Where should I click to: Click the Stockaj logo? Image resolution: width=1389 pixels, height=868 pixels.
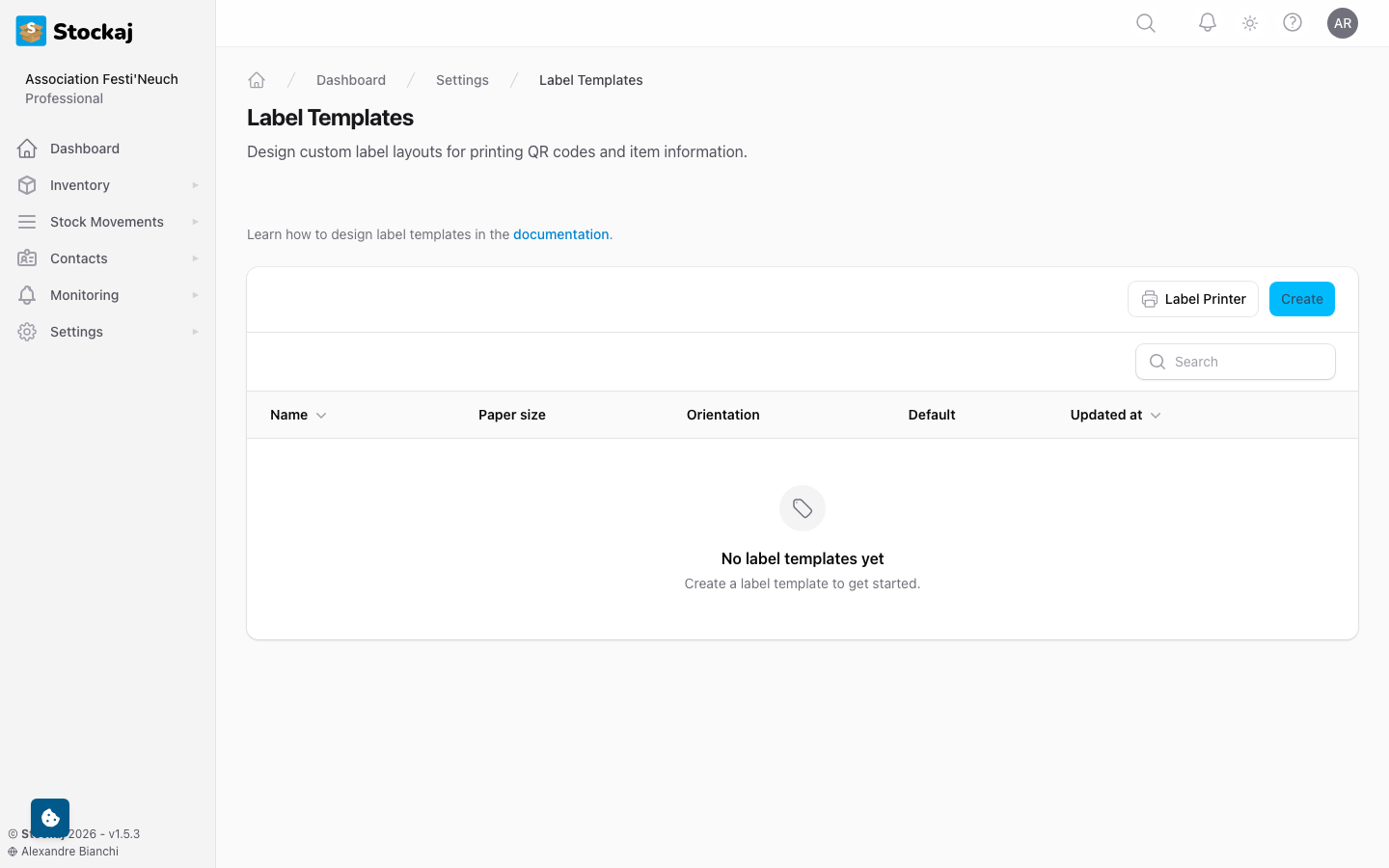point(75,31)
